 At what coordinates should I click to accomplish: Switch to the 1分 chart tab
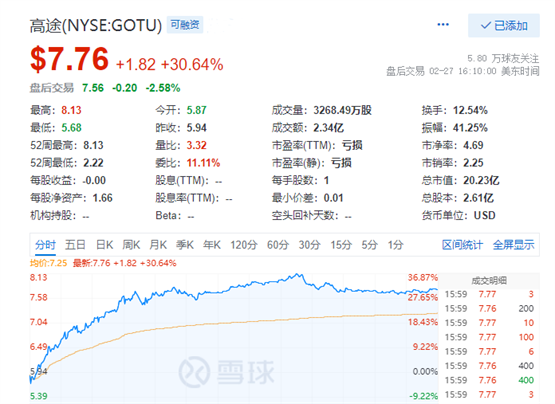tap(395, 245)
